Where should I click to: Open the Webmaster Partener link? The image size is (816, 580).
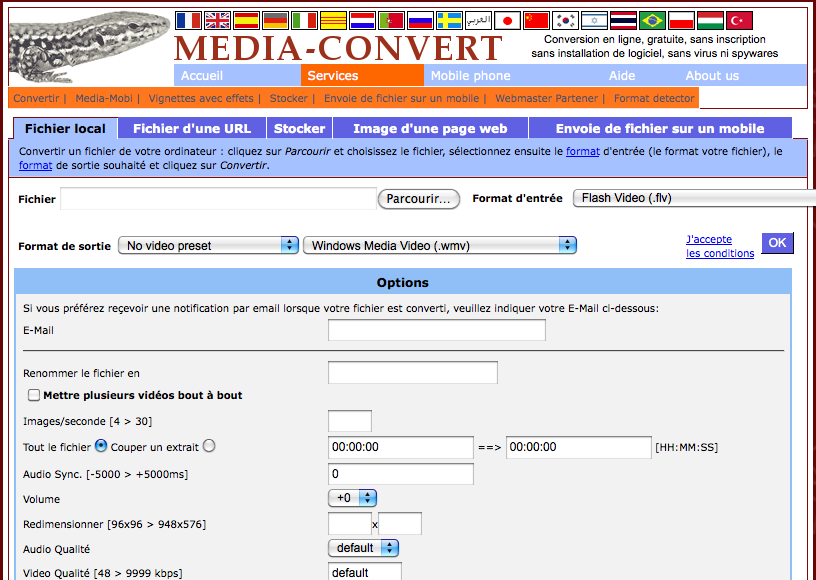(546, 98)
